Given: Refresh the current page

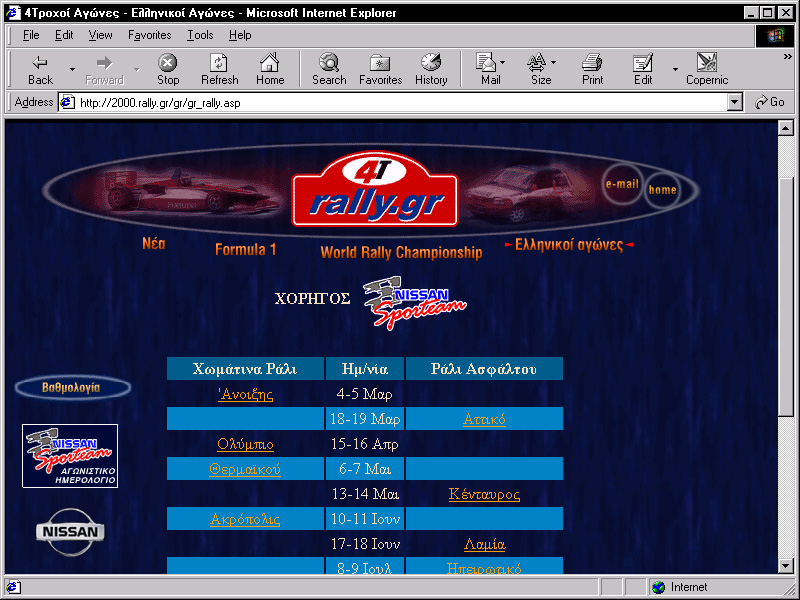Looking at the screenshot, I should pos(219,69).
